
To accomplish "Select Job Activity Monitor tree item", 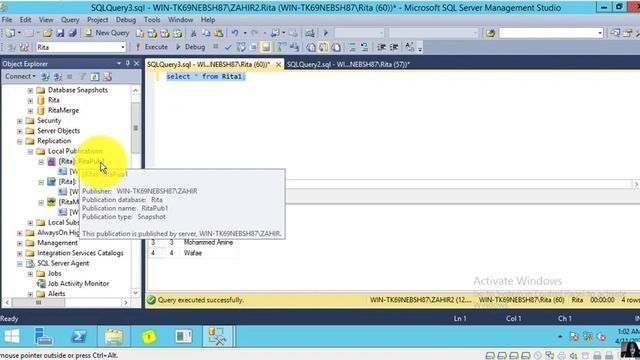I will (78, 283).
